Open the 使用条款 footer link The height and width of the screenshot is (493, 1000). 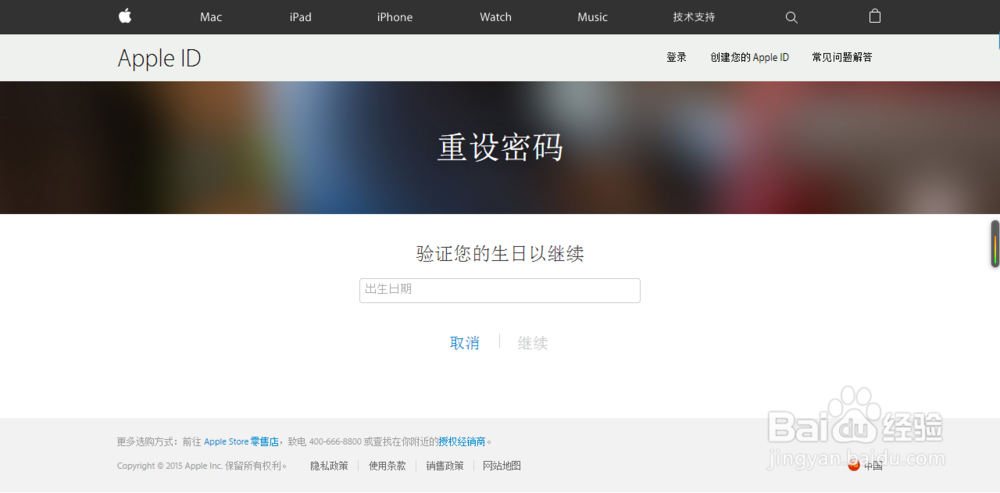[387, 466]
